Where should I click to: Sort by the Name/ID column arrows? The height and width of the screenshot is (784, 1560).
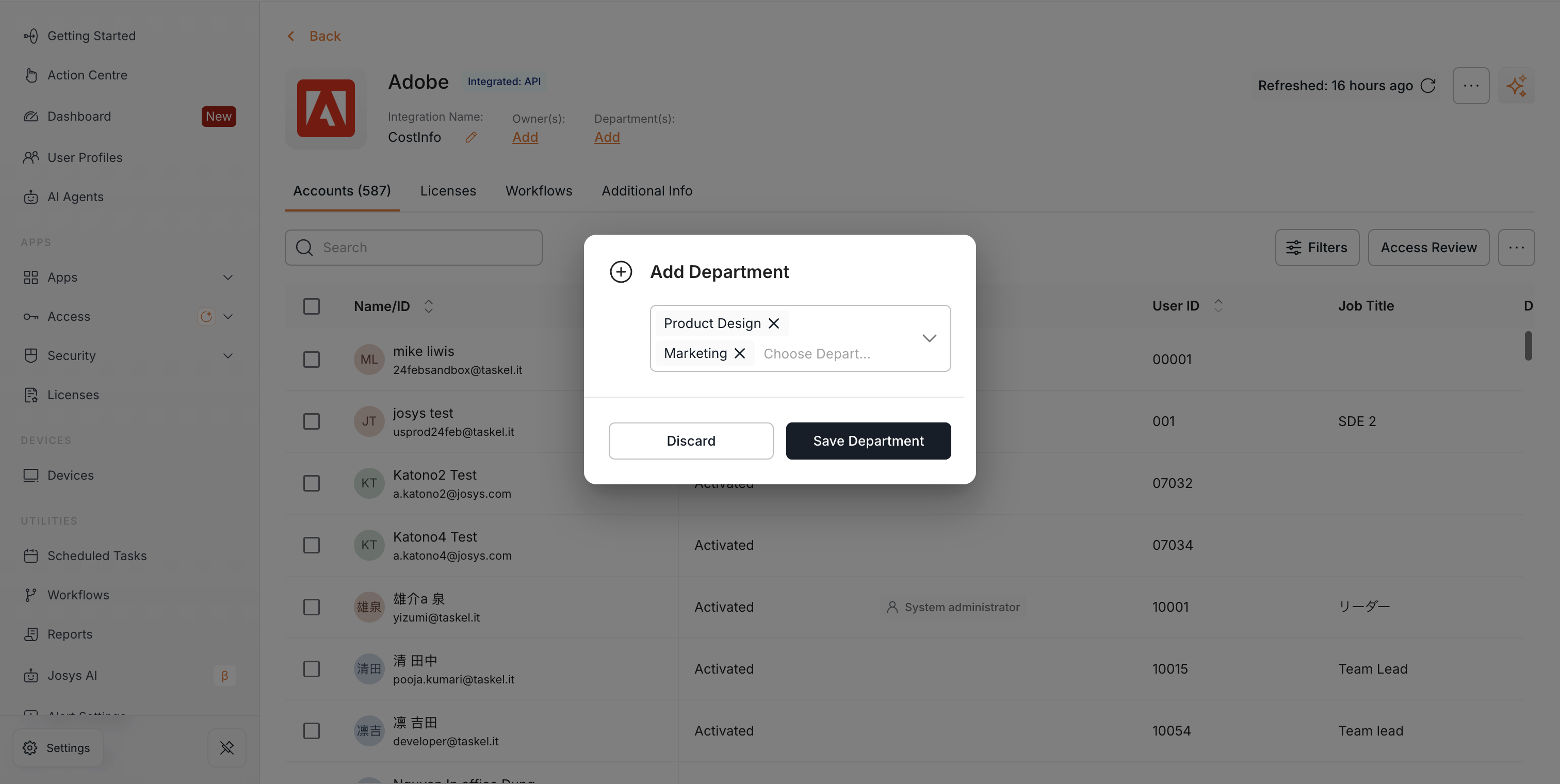428,306
